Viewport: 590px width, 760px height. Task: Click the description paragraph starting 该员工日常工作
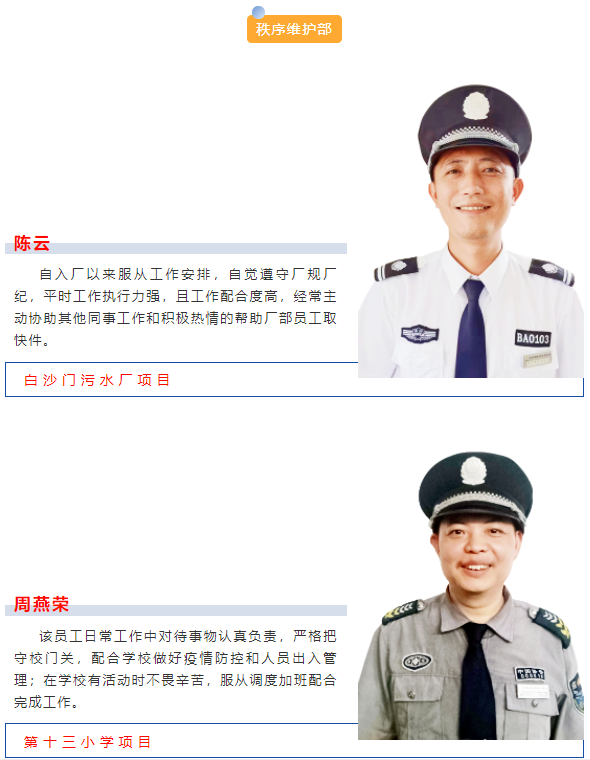(x=175, y=669)
